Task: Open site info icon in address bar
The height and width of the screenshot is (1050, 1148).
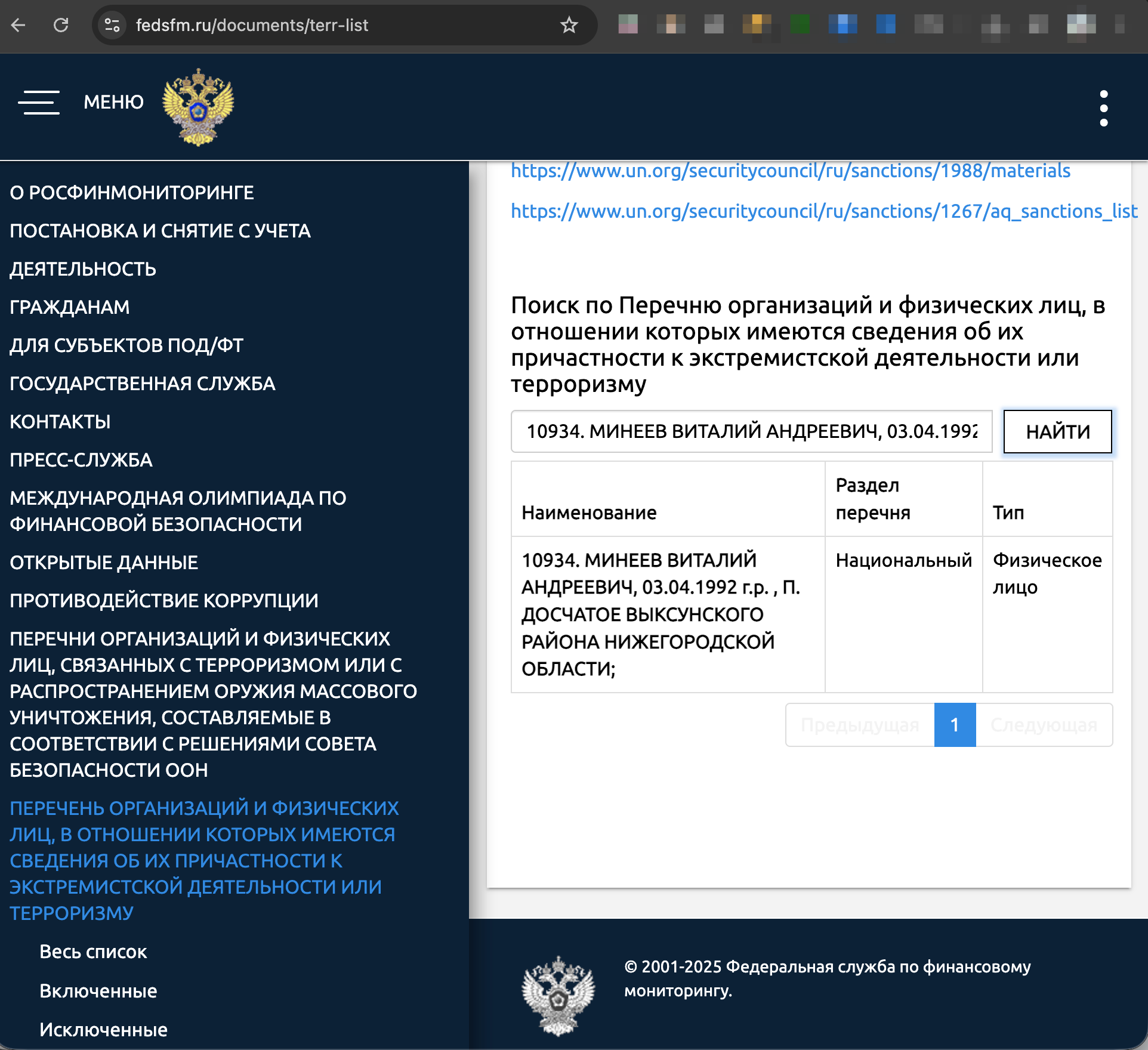Action: pyautogui.click(x=110, y=25)
